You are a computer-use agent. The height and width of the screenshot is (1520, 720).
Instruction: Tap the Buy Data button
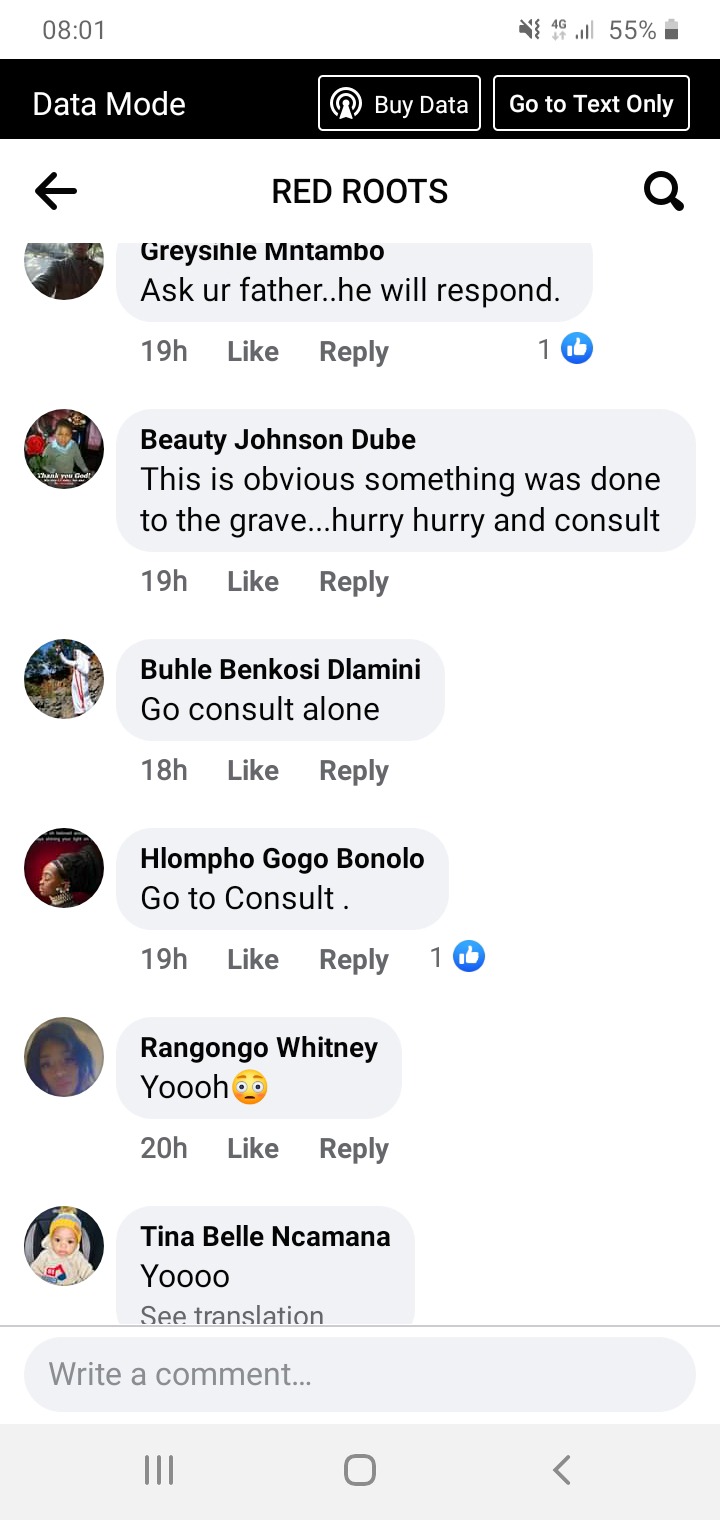399,104
